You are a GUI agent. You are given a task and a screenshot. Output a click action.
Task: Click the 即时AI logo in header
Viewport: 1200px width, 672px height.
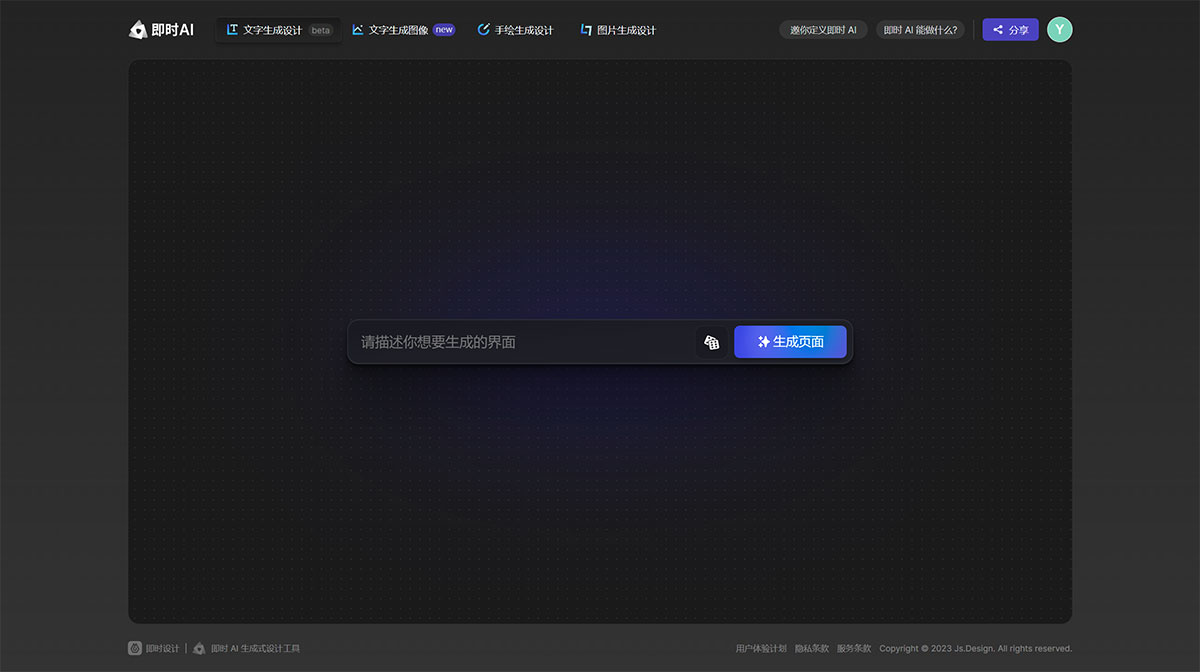[161, 30]
